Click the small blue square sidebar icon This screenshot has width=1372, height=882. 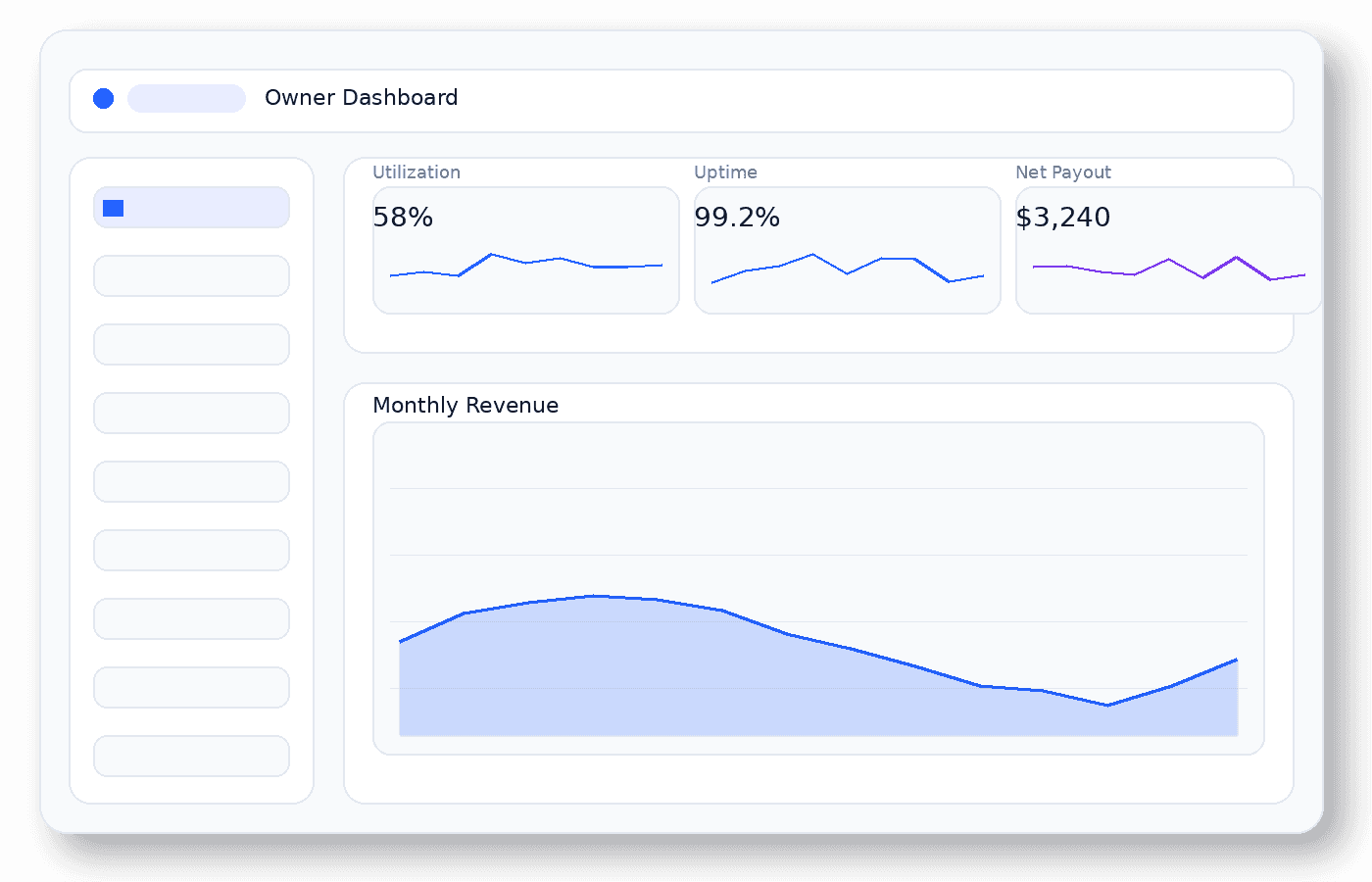click(x=113, y=207)
